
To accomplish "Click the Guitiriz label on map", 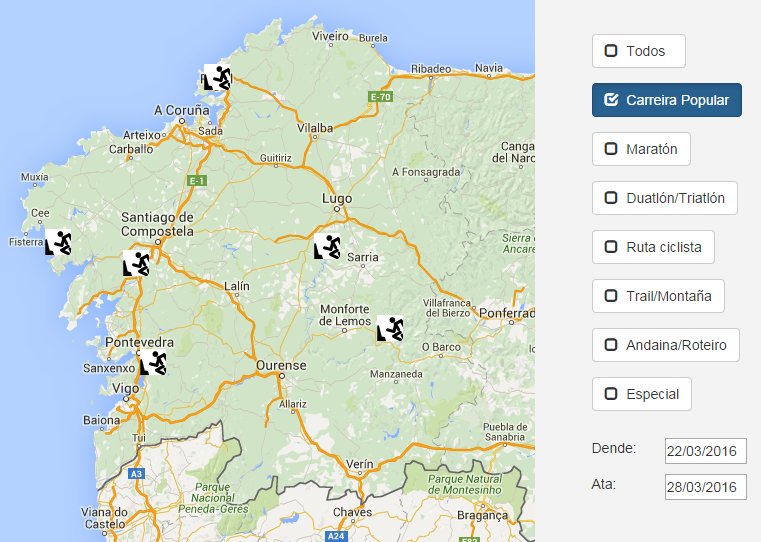I will pos(276,158).
